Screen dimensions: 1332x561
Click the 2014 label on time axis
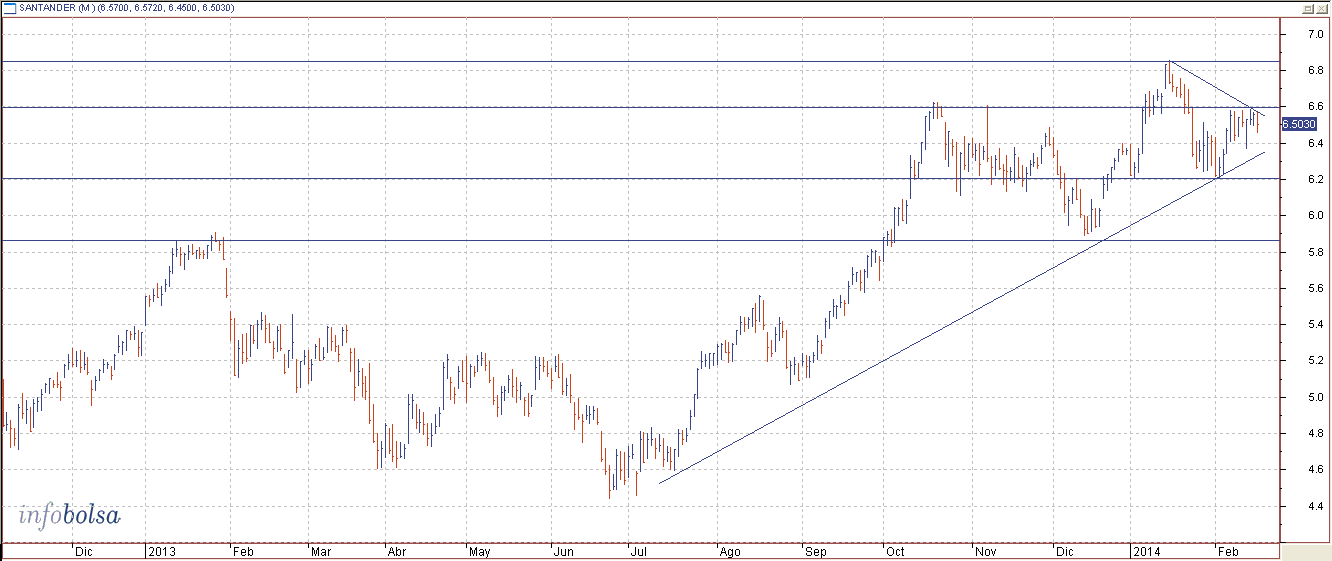tap(1147, 551)
